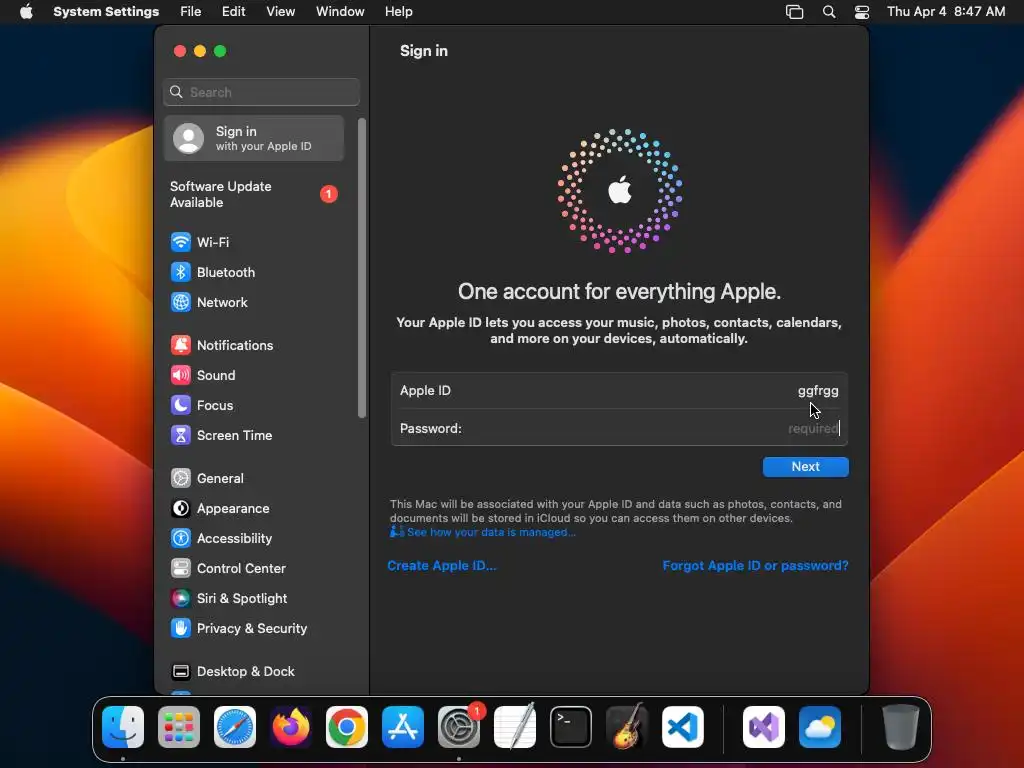Open Focus moon icon

tap(181, 406)
